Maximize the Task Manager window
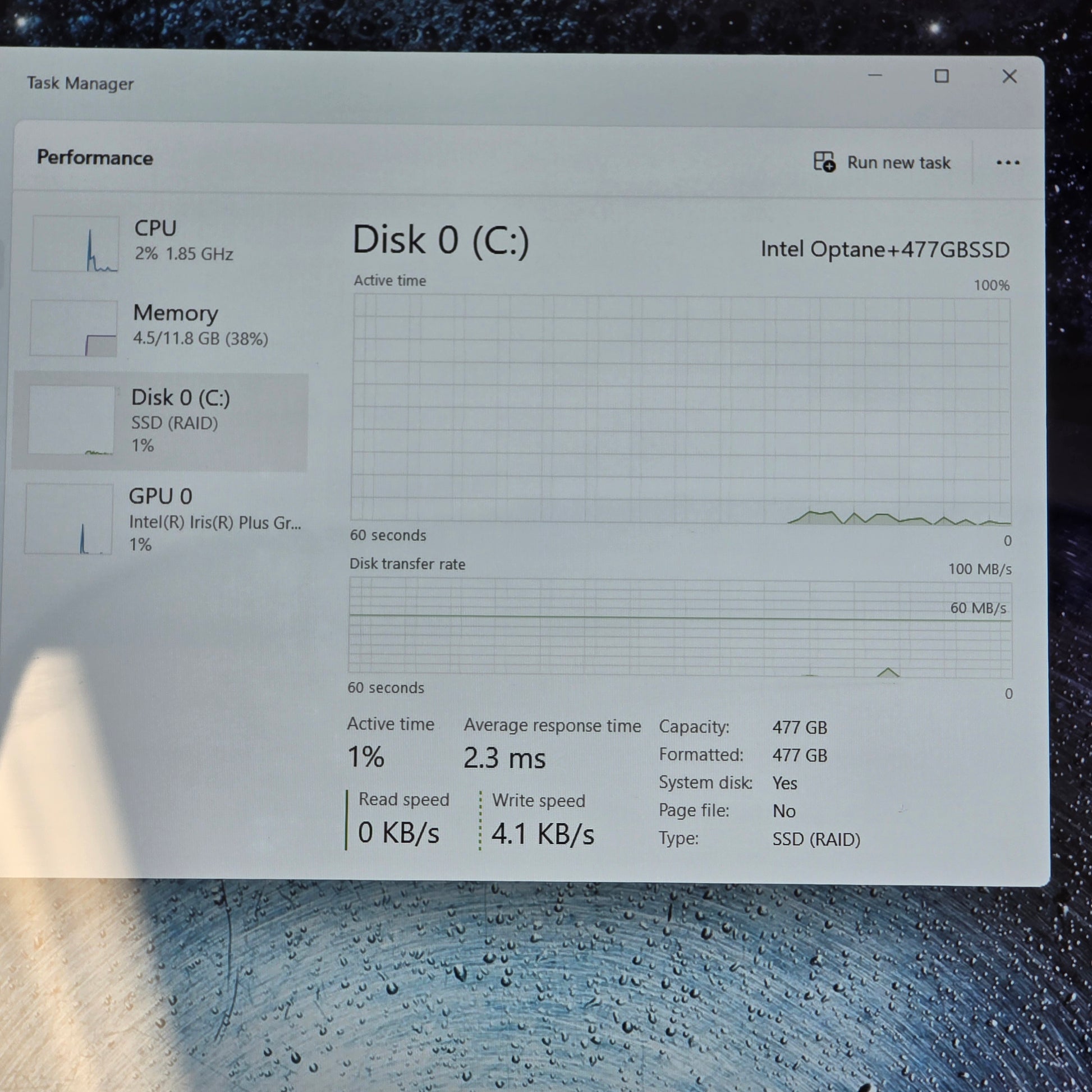Screen dimensions: 1092x1092 click(x=941, y=76)
